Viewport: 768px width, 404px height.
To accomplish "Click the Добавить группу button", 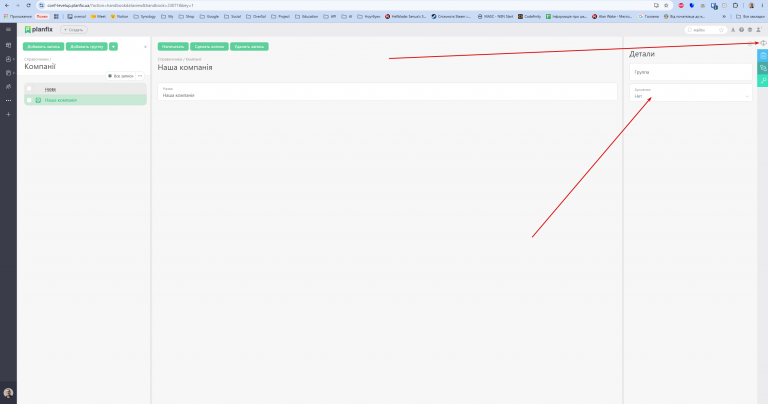I will click(87, 47).
